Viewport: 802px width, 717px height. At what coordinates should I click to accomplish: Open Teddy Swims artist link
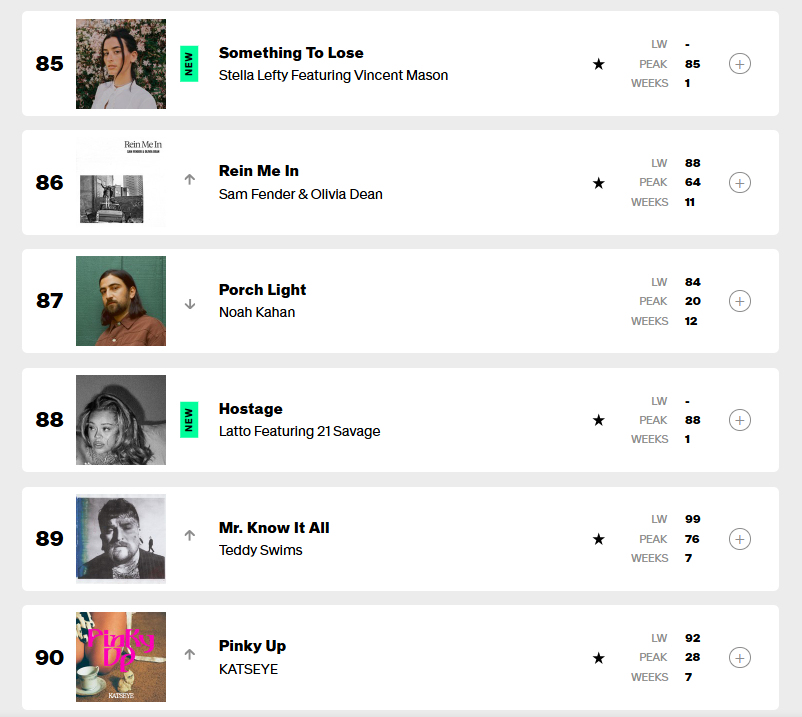(260, 550)
